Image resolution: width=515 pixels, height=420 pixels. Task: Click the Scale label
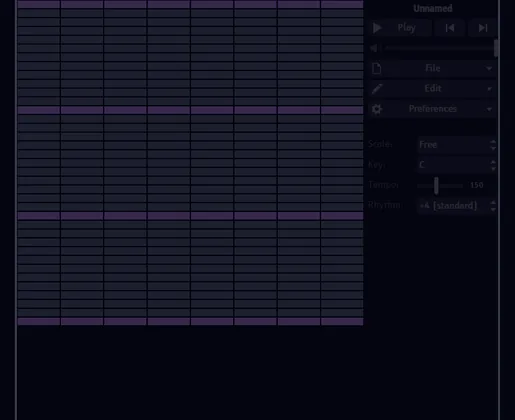pos(380,144)
